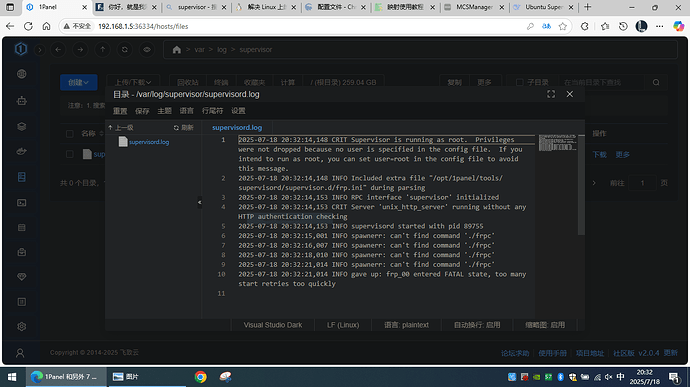Open the 主题 theme dropdown
The height and width of the screenshot is (387, 690).
[x=164, y=111]
